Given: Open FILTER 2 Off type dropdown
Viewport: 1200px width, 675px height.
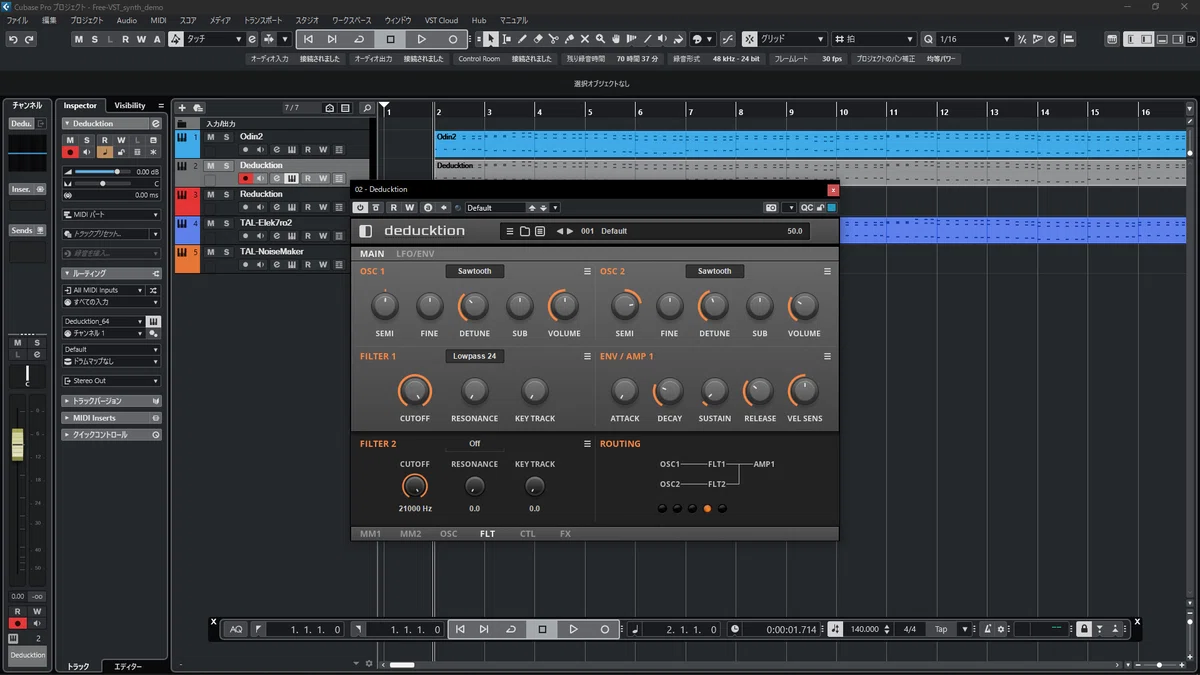Looking at the screenshot, I should [475, 443].
